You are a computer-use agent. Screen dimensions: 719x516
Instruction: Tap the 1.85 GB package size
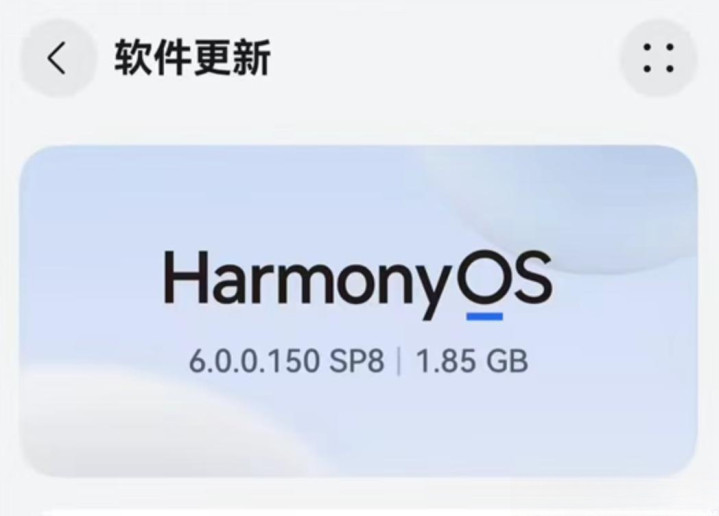tap(471, 361)
